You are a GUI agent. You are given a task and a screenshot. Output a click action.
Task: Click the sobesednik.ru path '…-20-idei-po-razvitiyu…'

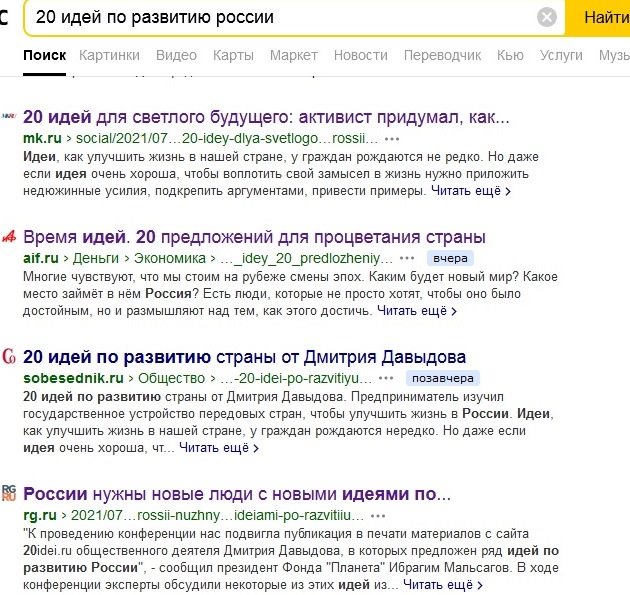[297, 378]
